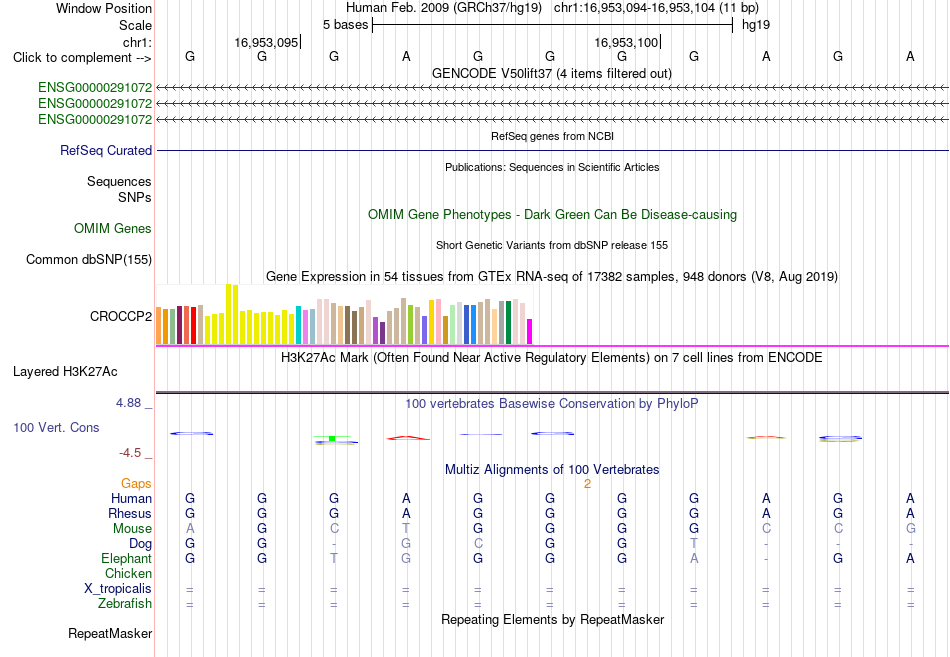Click the GTEx Gene Expression track title

(552, 276)
